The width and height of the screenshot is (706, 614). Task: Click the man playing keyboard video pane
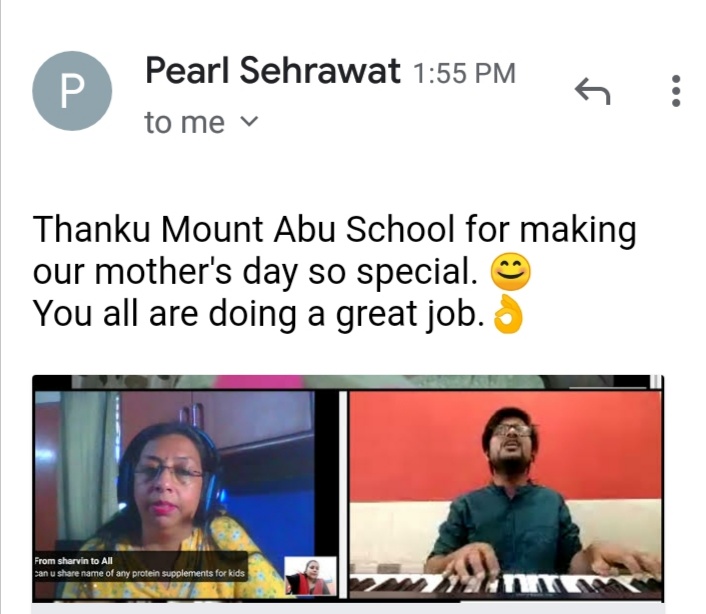[505, 494]
